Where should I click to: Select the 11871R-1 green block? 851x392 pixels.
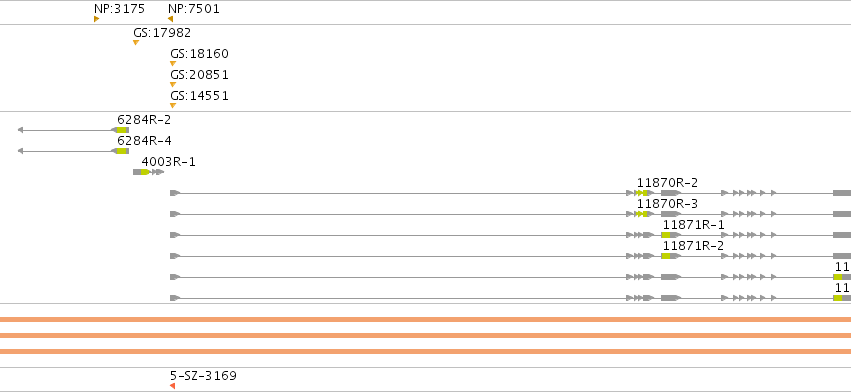point(666,235)
